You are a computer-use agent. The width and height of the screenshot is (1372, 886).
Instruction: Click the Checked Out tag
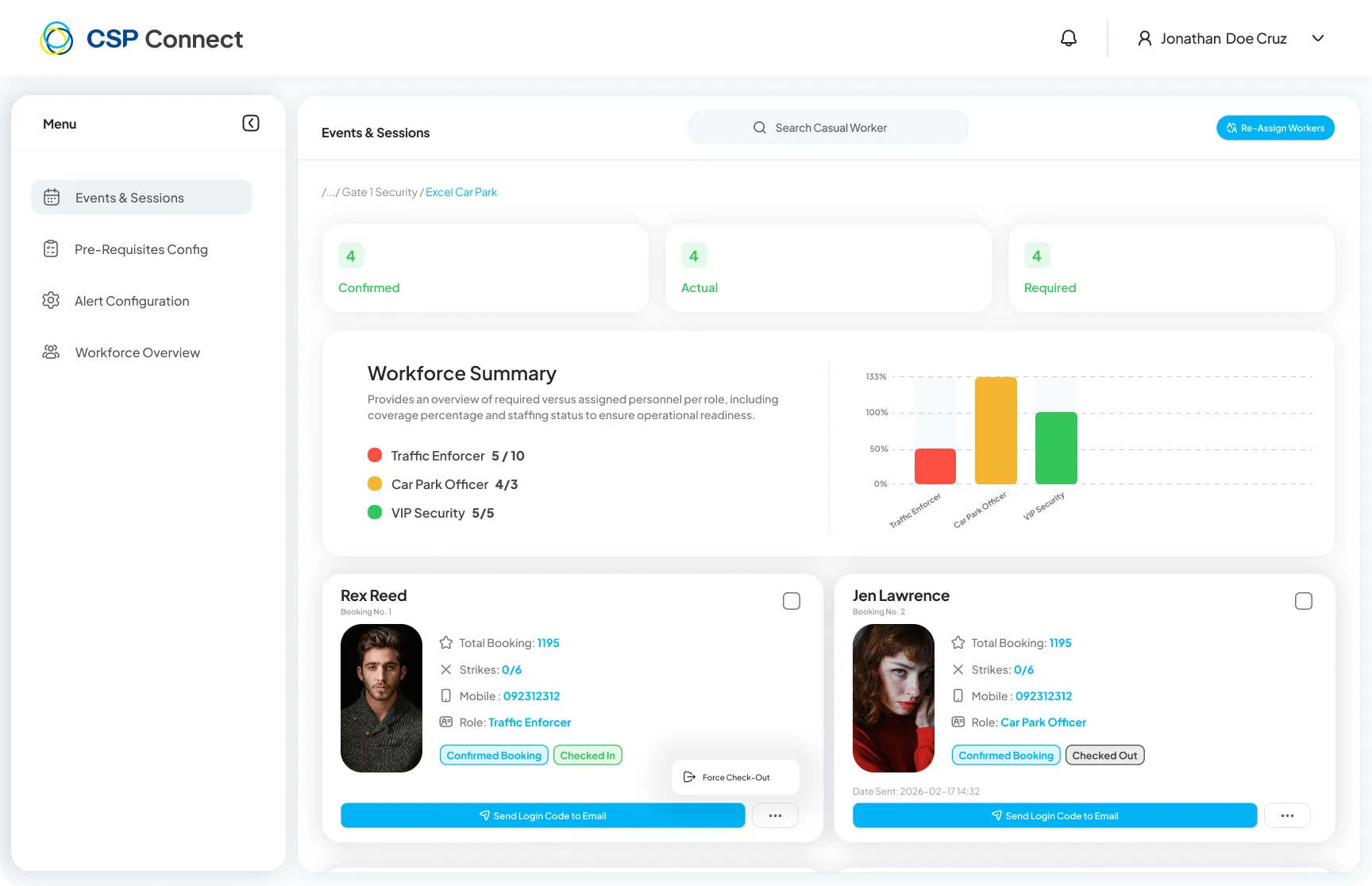click(1104, 755)
